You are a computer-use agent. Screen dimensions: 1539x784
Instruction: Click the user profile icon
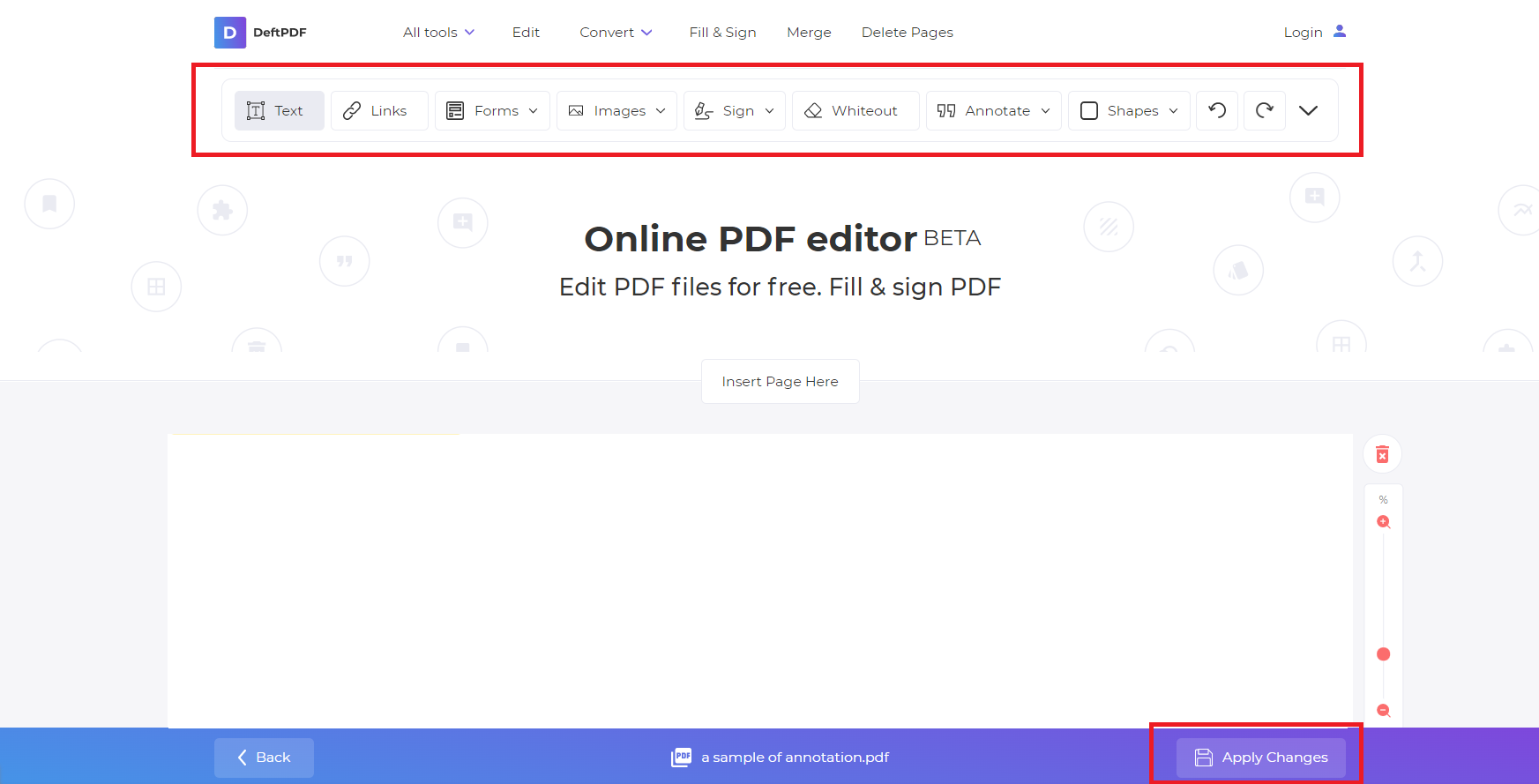point(1340,31)
